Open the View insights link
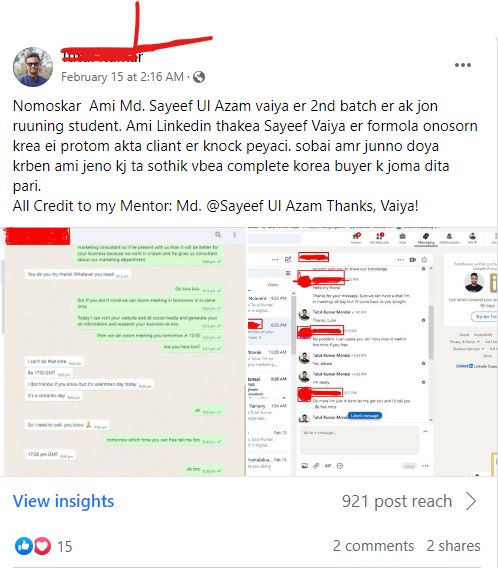 click(x=63, y=501)
